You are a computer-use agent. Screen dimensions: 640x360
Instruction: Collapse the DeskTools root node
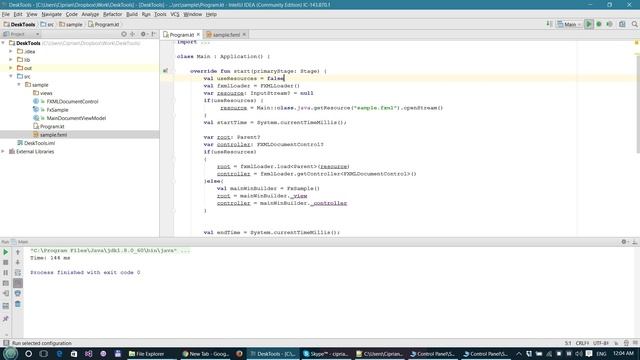pos(3,43)
